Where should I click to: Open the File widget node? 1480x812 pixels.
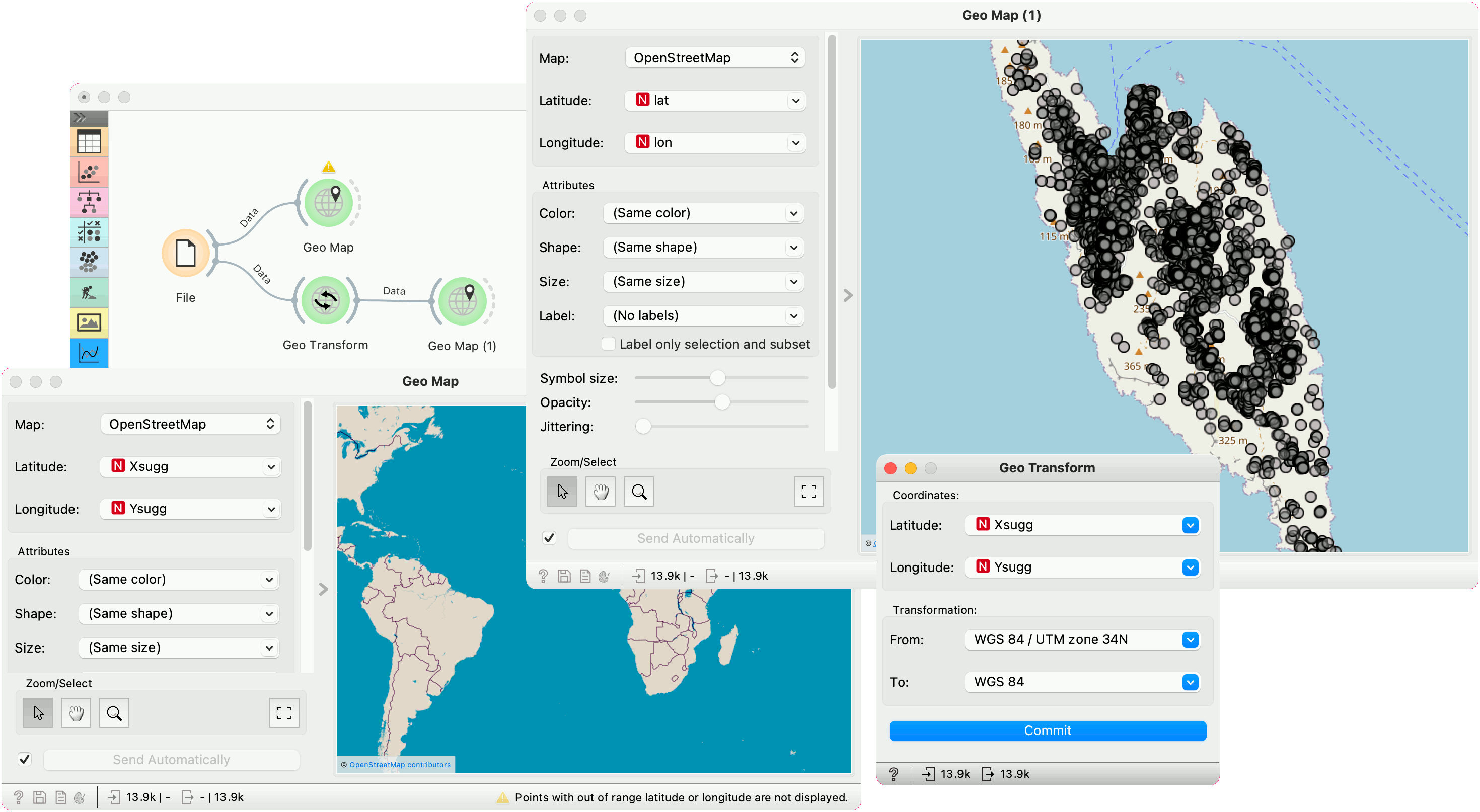click(x=185, y=253)
